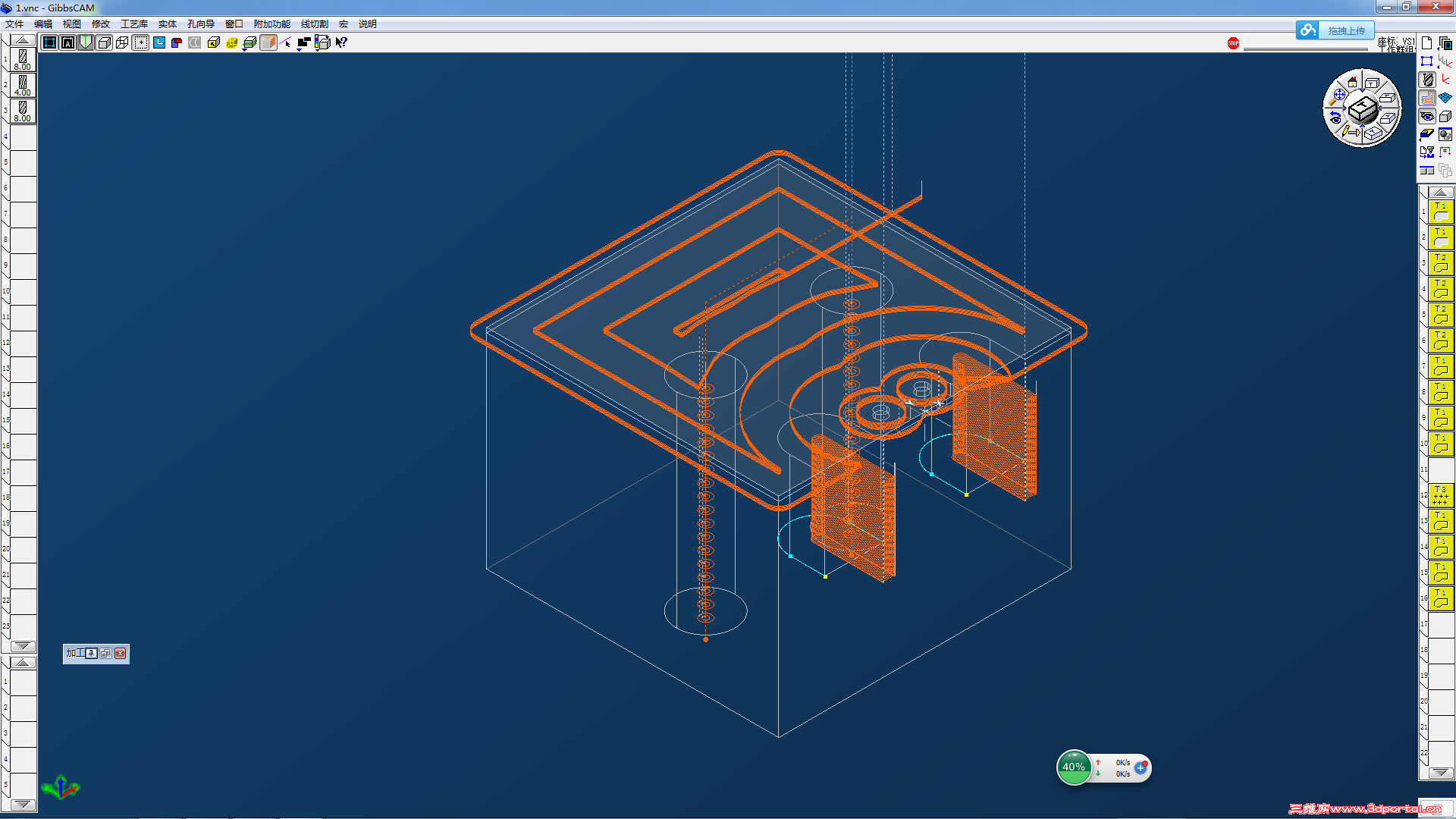The width and height of the screenshot is (1456, 819).
Task: Open the tool list milling cutter palette button
Action: [x=1428, y=80]
